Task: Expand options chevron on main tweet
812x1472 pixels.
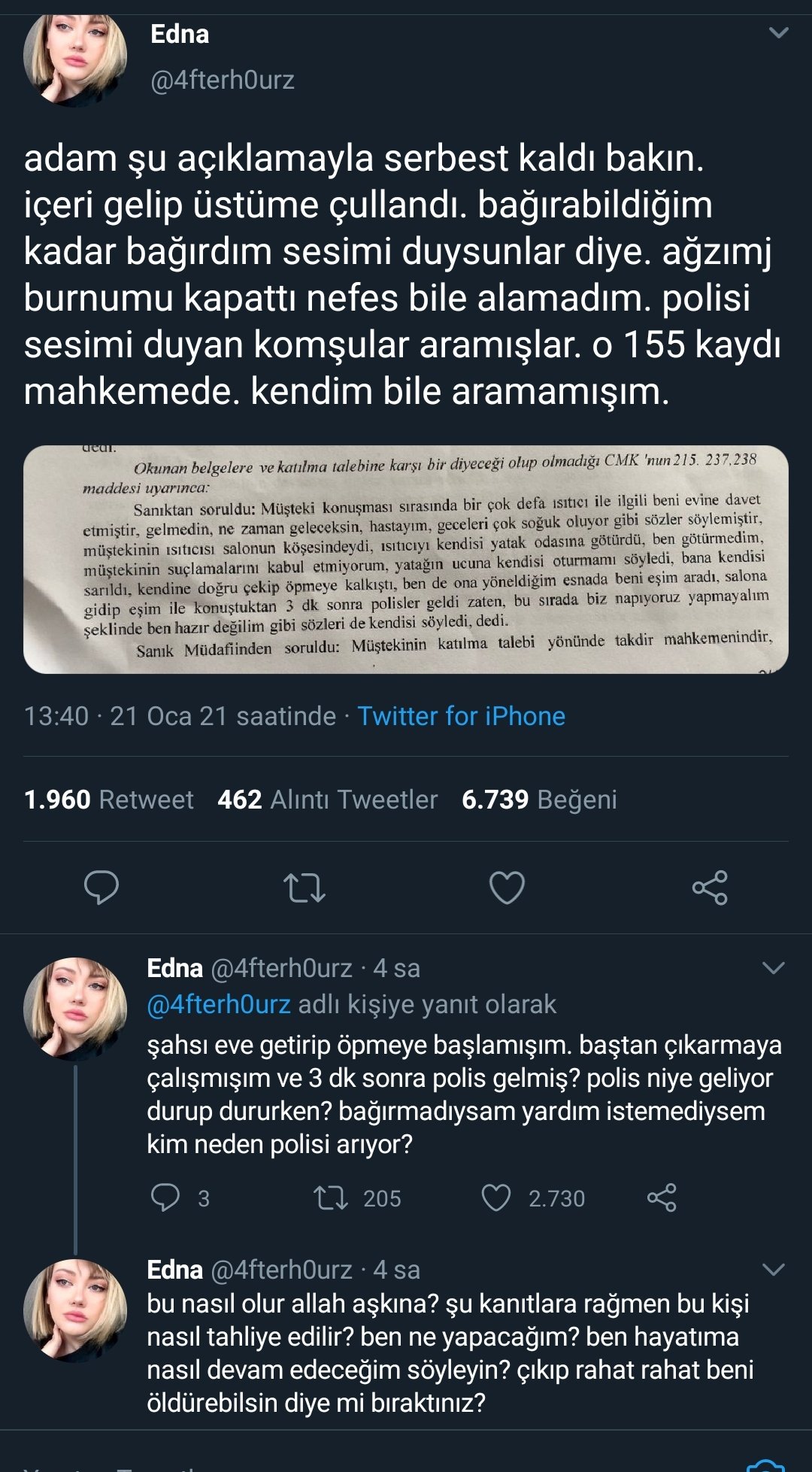Action: (779, 32)
